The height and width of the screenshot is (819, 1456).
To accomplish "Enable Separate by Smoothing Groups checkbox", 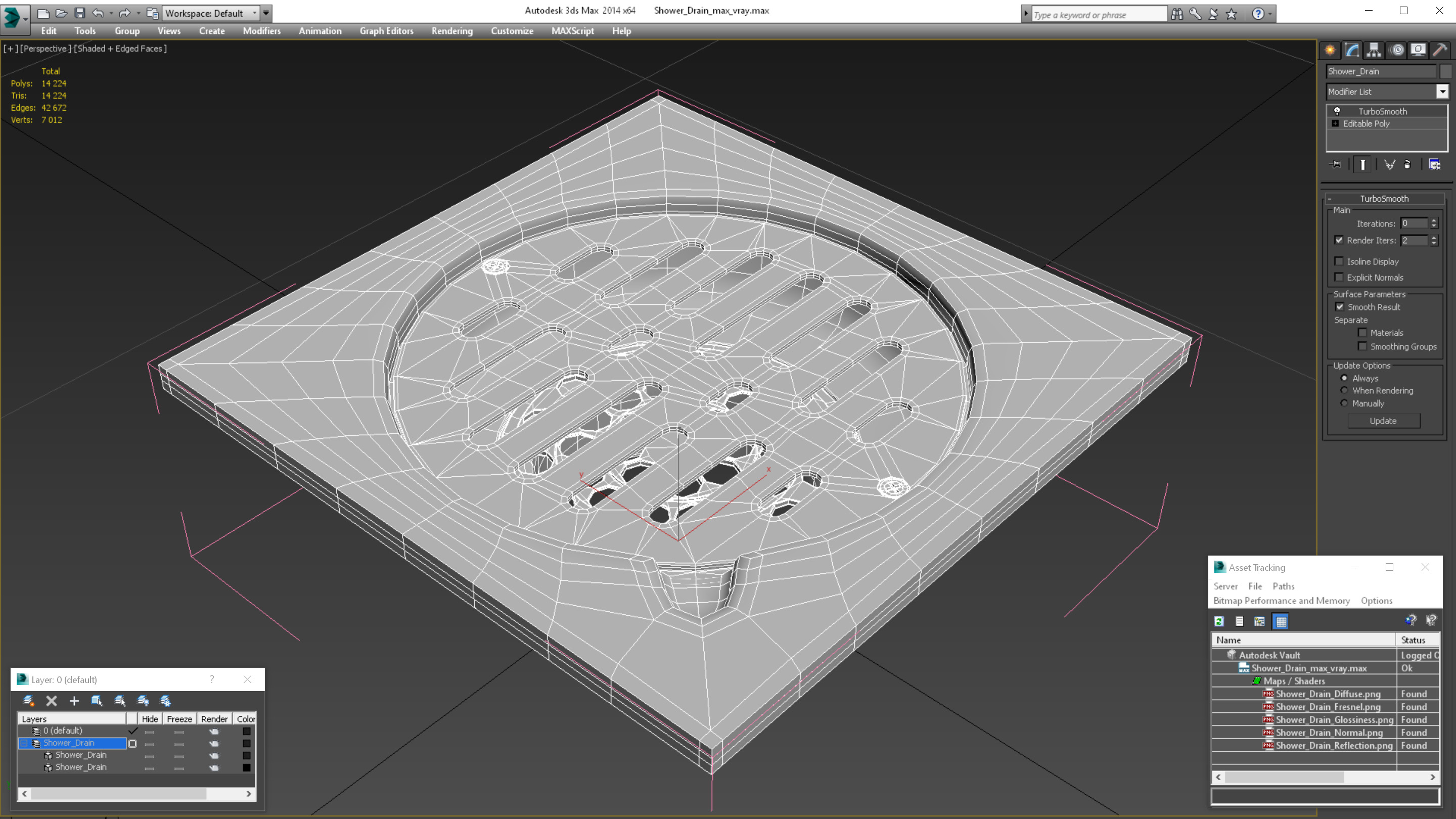I will 1362,346.
